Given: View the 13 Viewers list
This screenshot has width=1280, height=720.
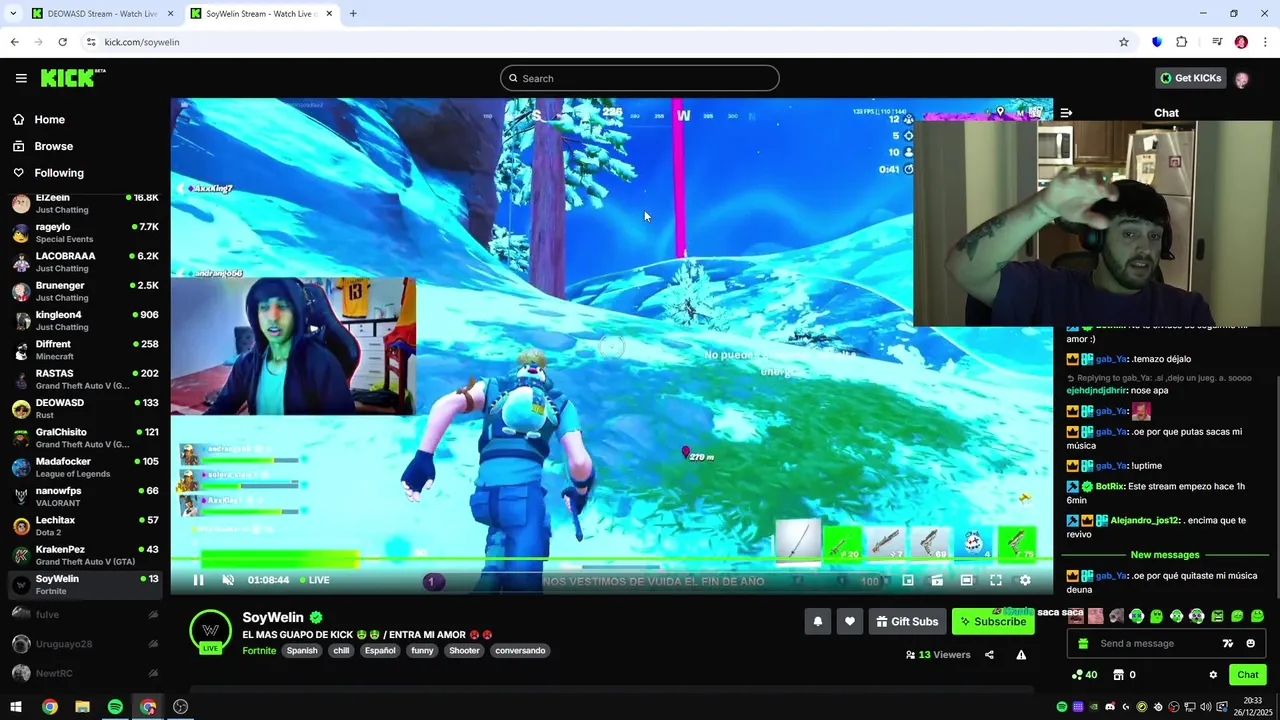Looking at the screenshot, I should 938,655.
